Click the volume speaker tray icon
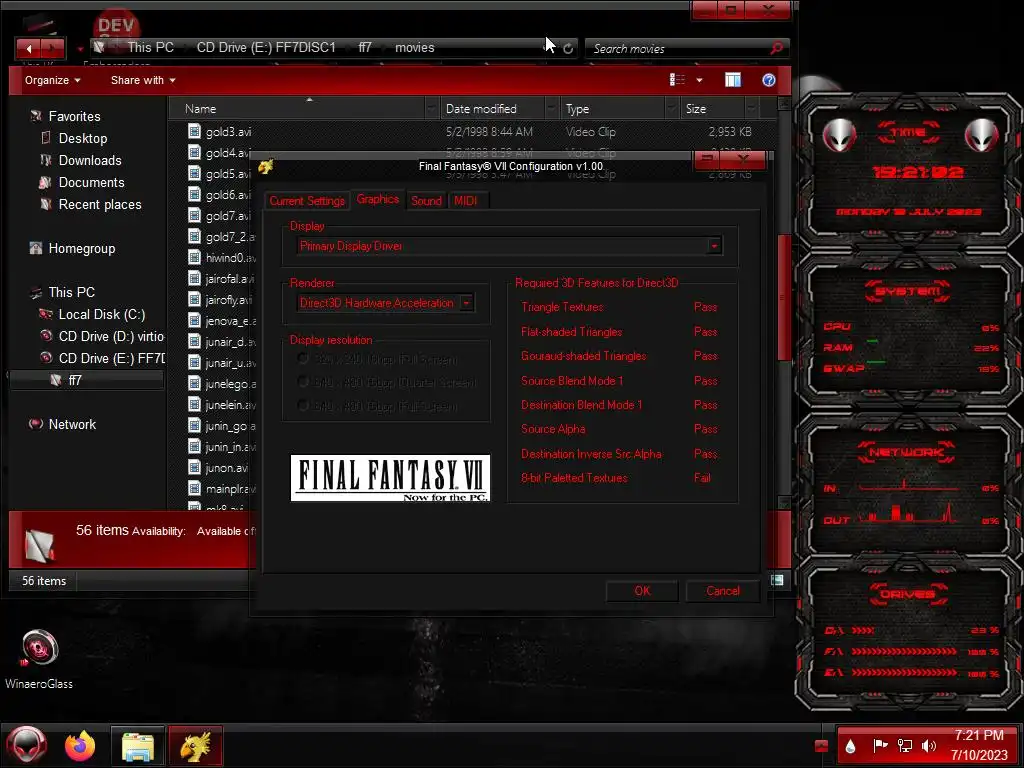 [x=928, y=745]
